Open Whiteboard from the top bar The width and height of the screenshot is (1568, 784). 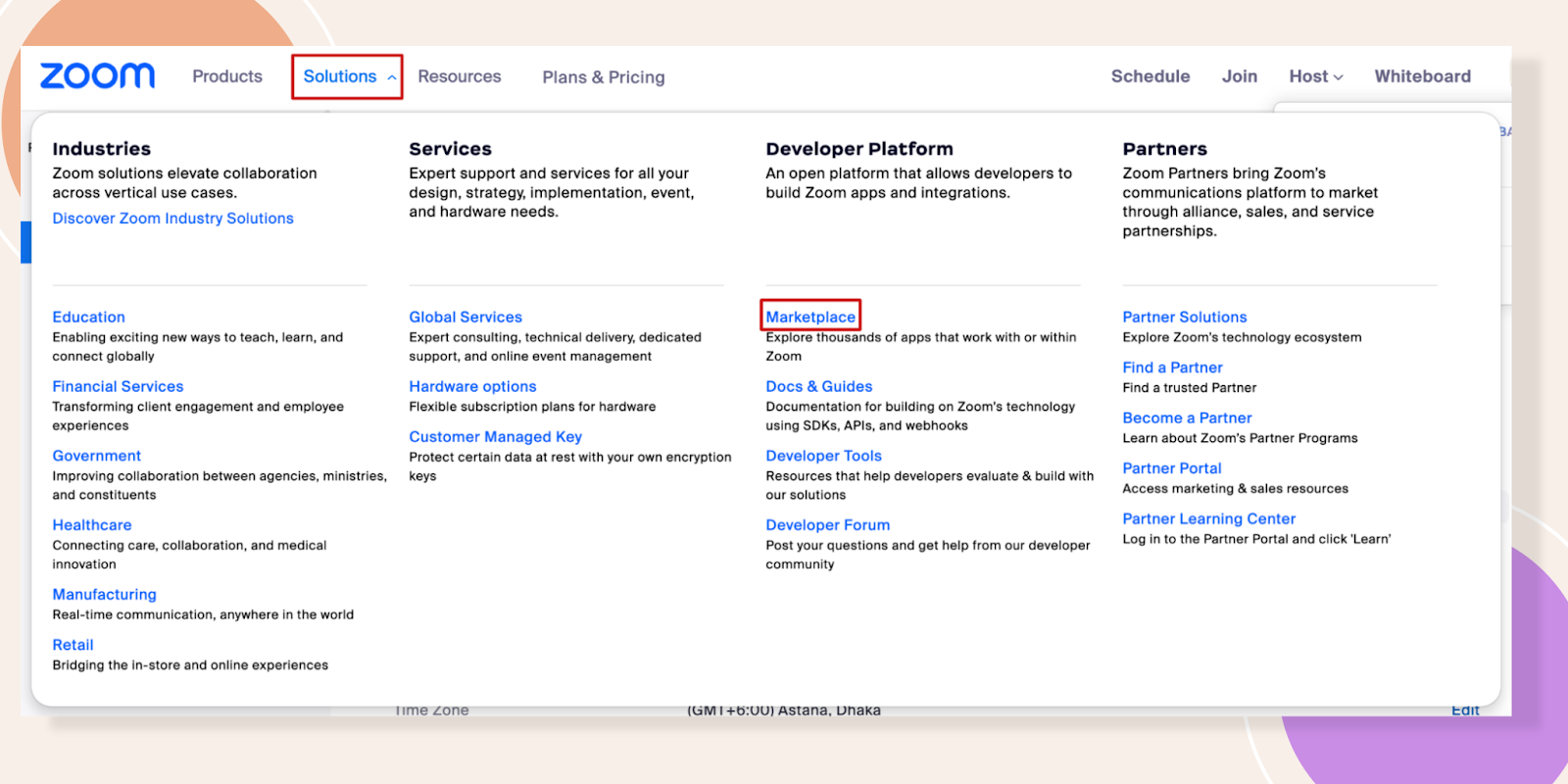pyautogui.click(x=1423, y=76)
